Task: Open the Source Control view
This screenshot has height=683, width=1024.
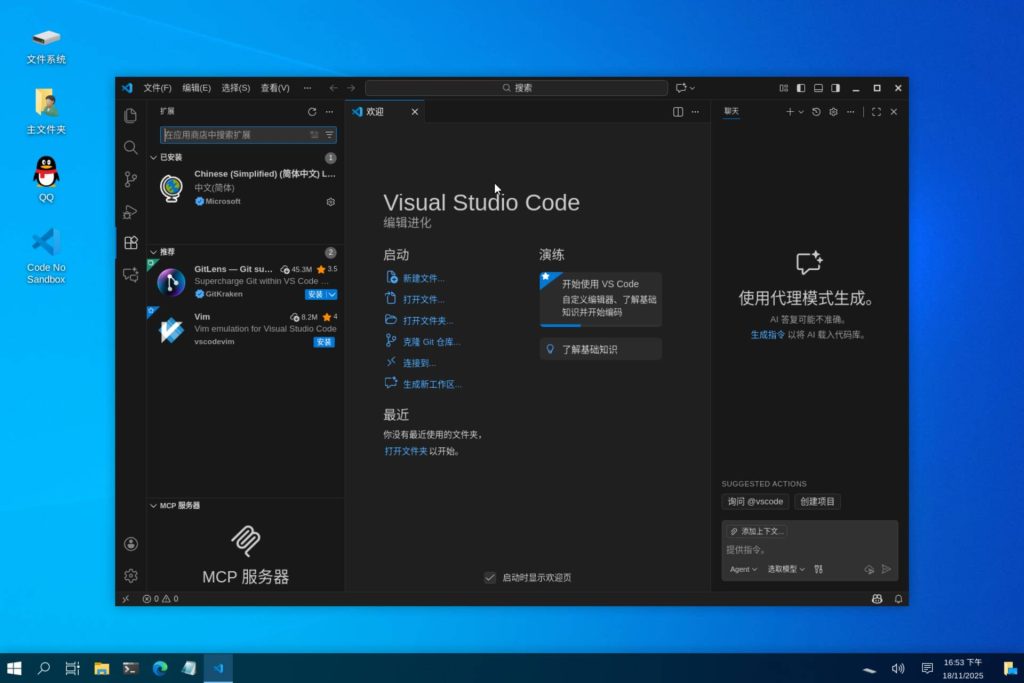Action: (x=131, y=179)
